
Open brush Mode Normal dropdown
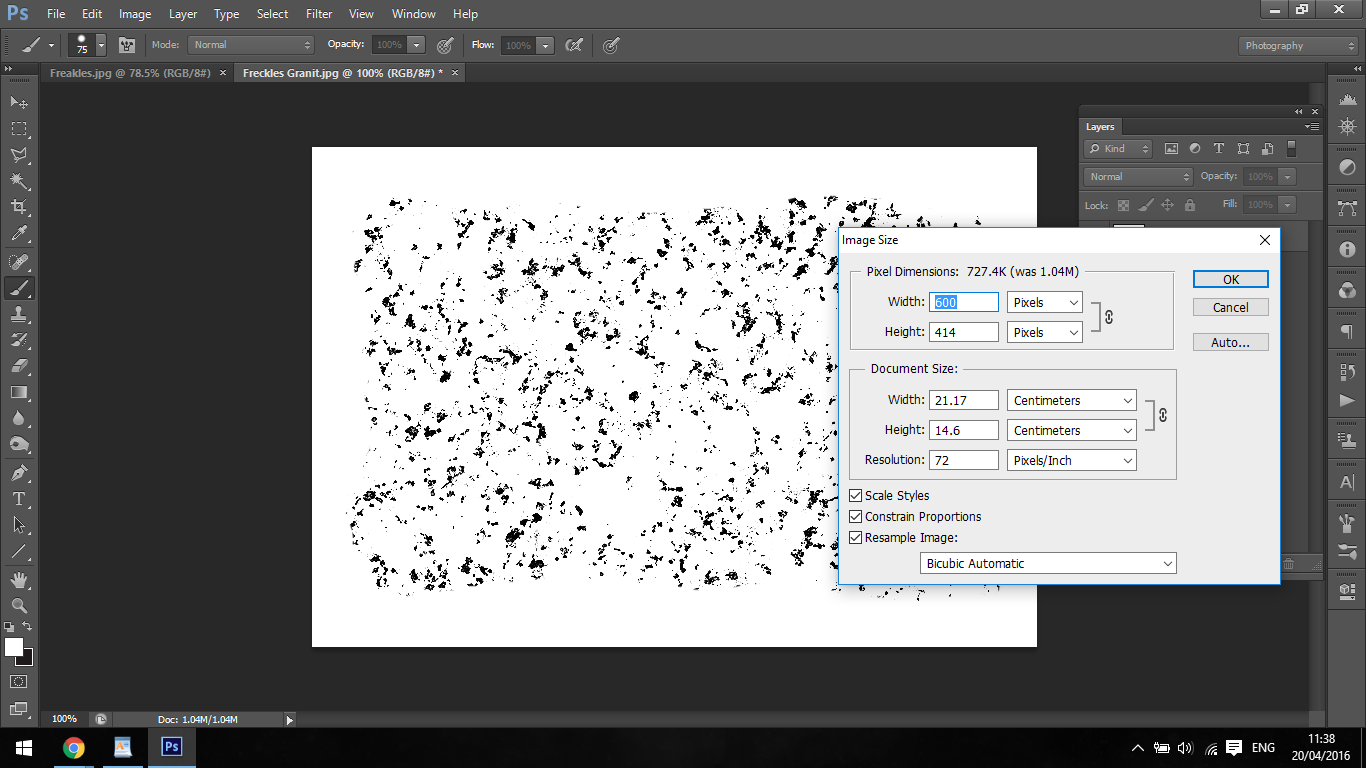(251, 45)
